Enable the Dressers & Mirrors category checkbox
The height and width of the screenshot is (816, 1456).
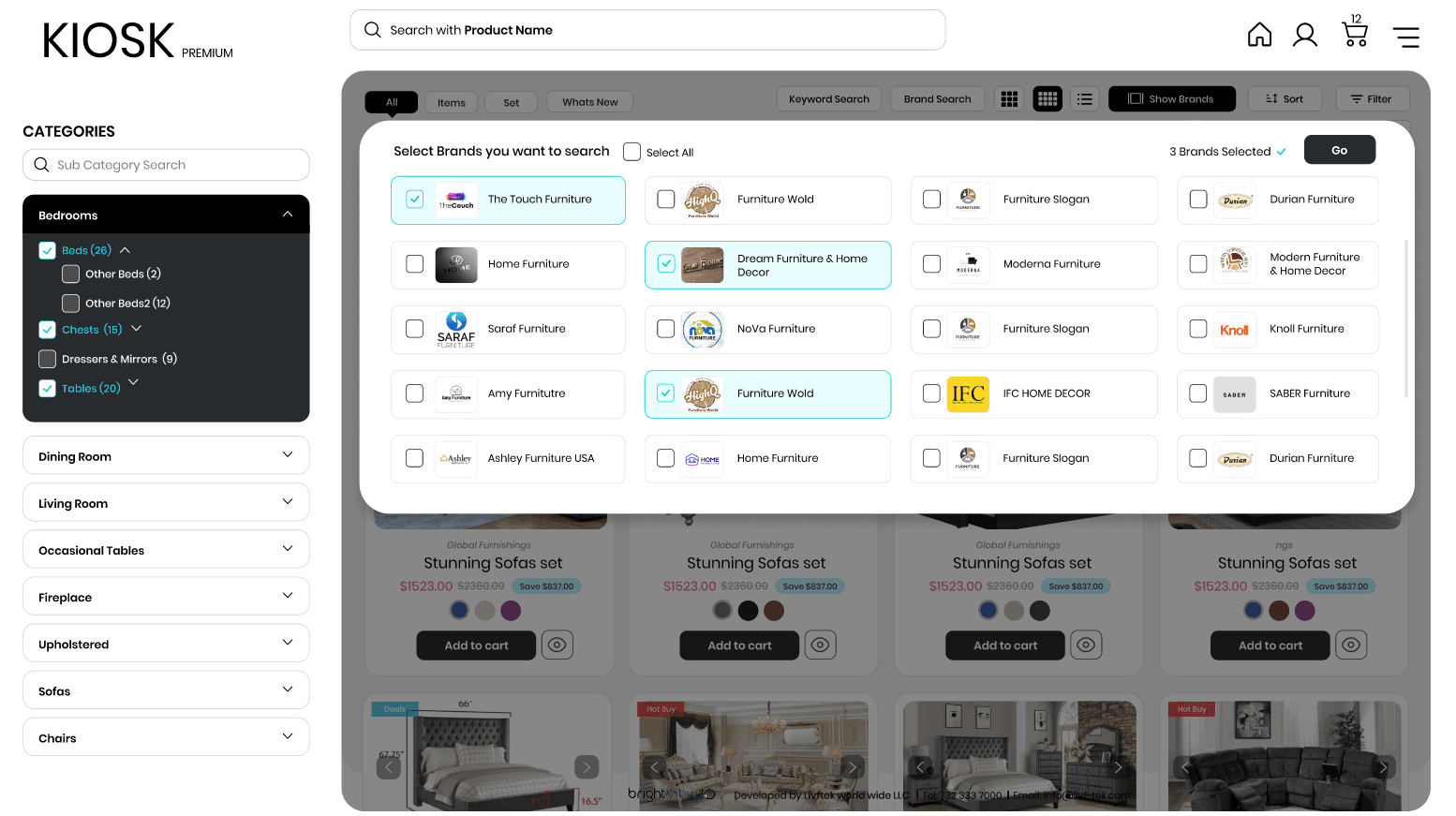click(48, 359)
